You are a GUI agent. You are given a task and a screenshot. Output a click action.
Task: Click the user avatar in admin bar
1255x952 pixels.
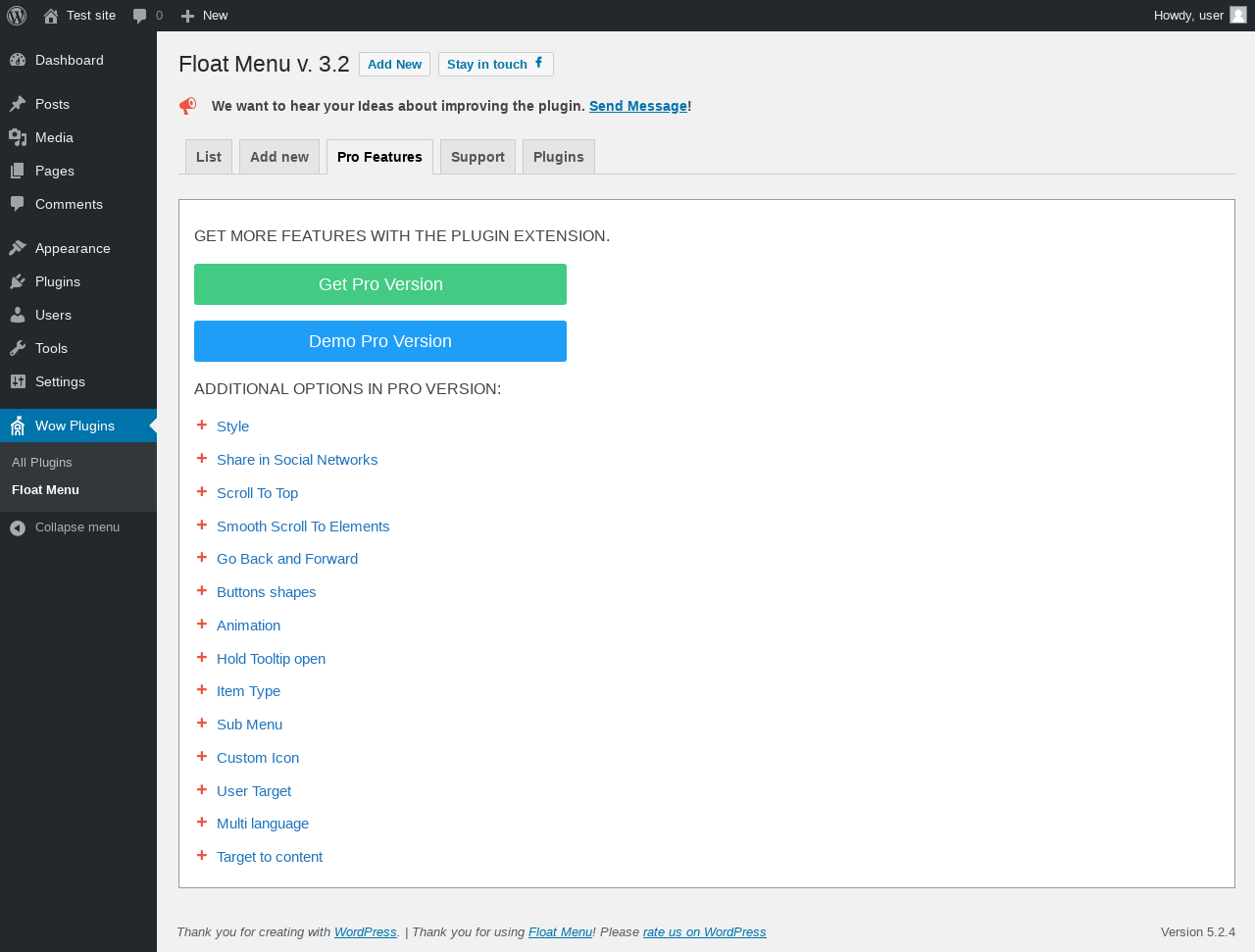pos(1238,15)
